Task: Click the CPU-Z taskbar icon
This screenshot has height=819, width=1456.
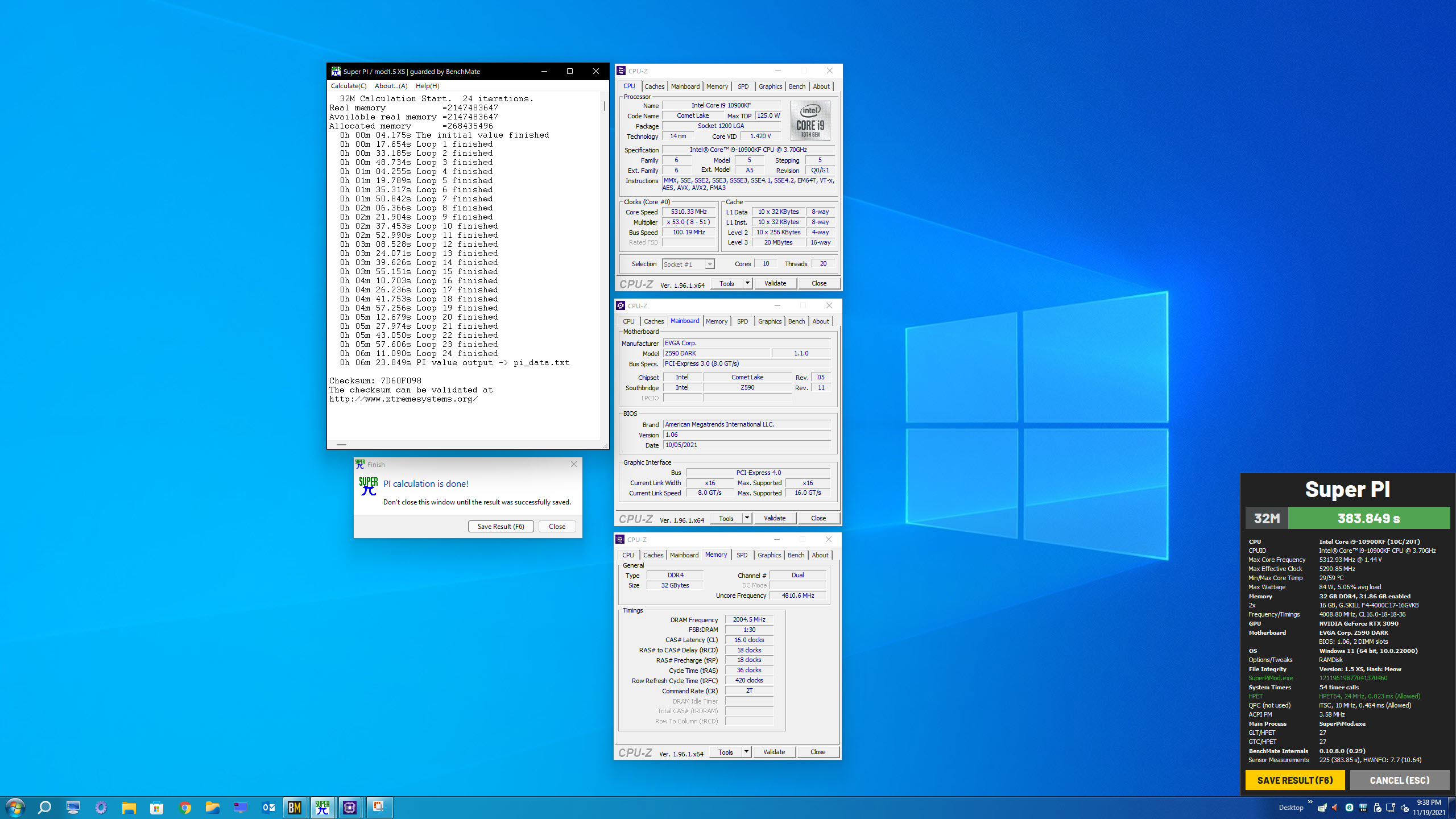Action: (x=350, y=807)
